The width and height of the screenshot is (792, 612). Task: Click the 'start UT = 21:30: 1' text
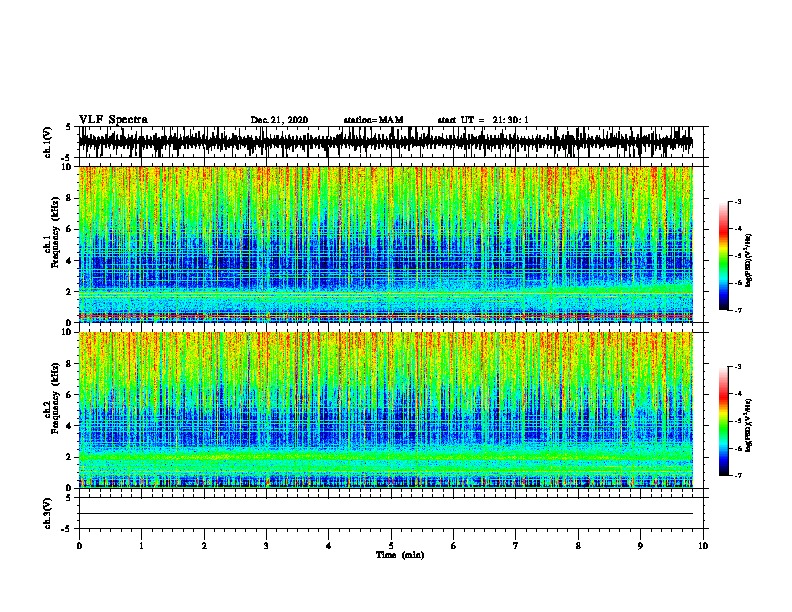[483, 120]
